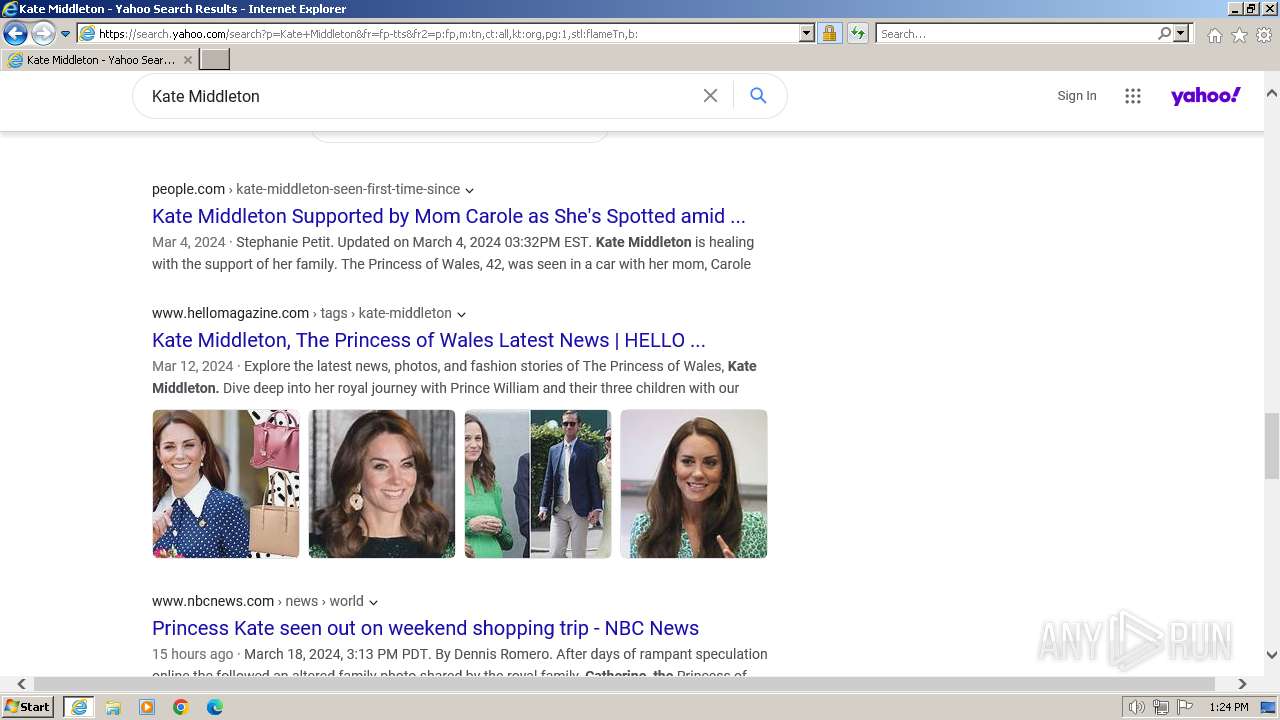Screen dimensions: 1280x720
Task: Expand the people.com result options chevron
Action: click(x=469, y=190)
